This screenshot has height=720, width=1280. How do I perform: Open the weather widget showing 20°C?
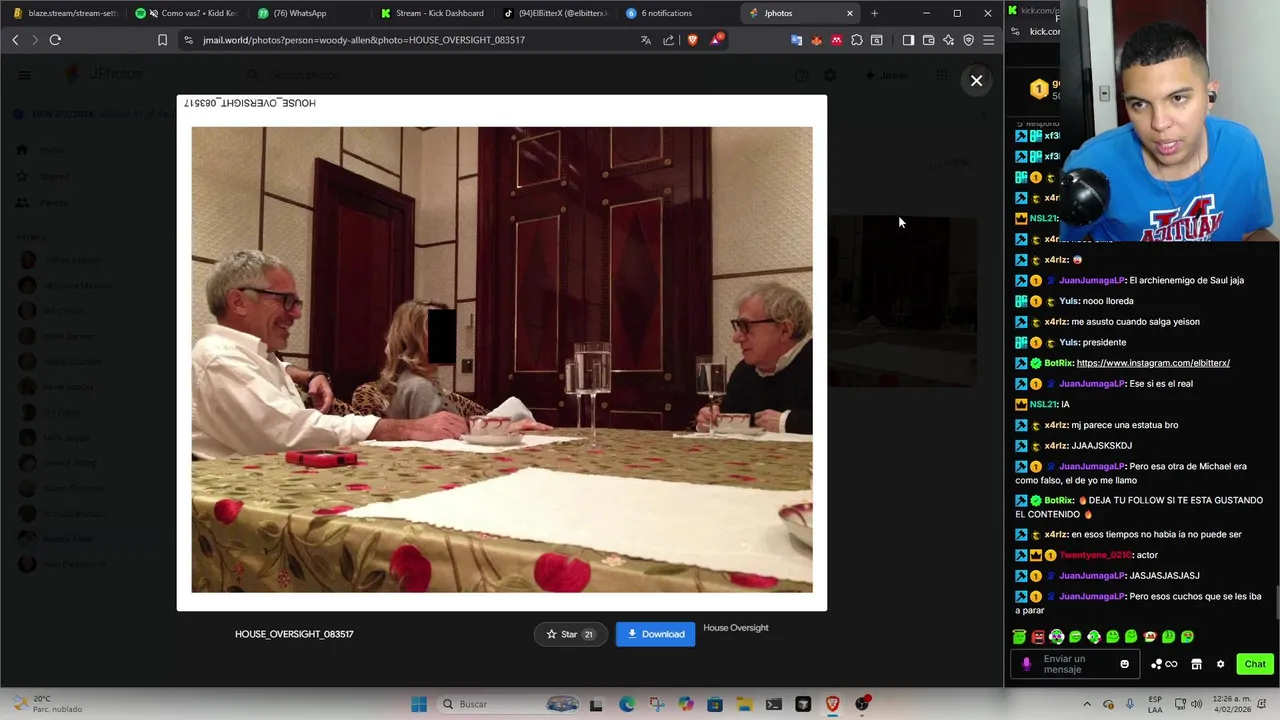click(x=48, y=704)
